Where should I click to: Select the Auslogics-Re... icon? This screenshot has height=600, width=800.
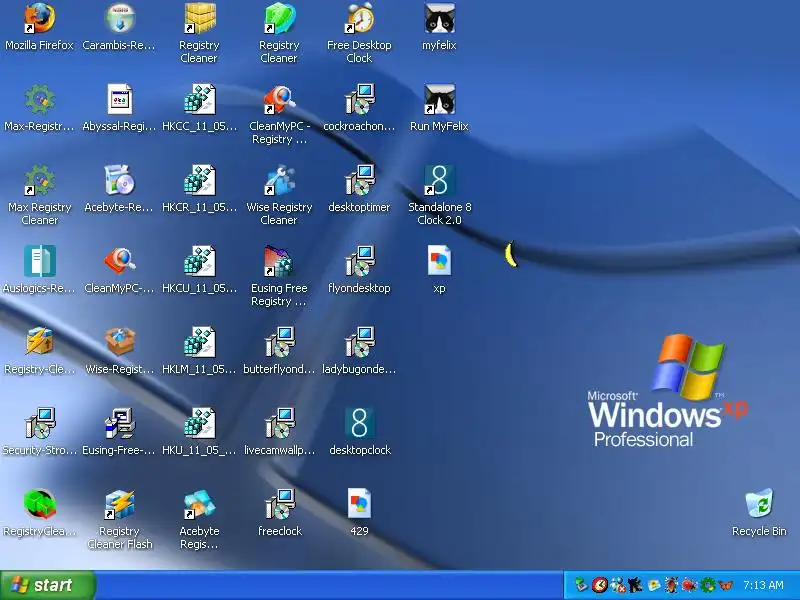pos(39,261)
